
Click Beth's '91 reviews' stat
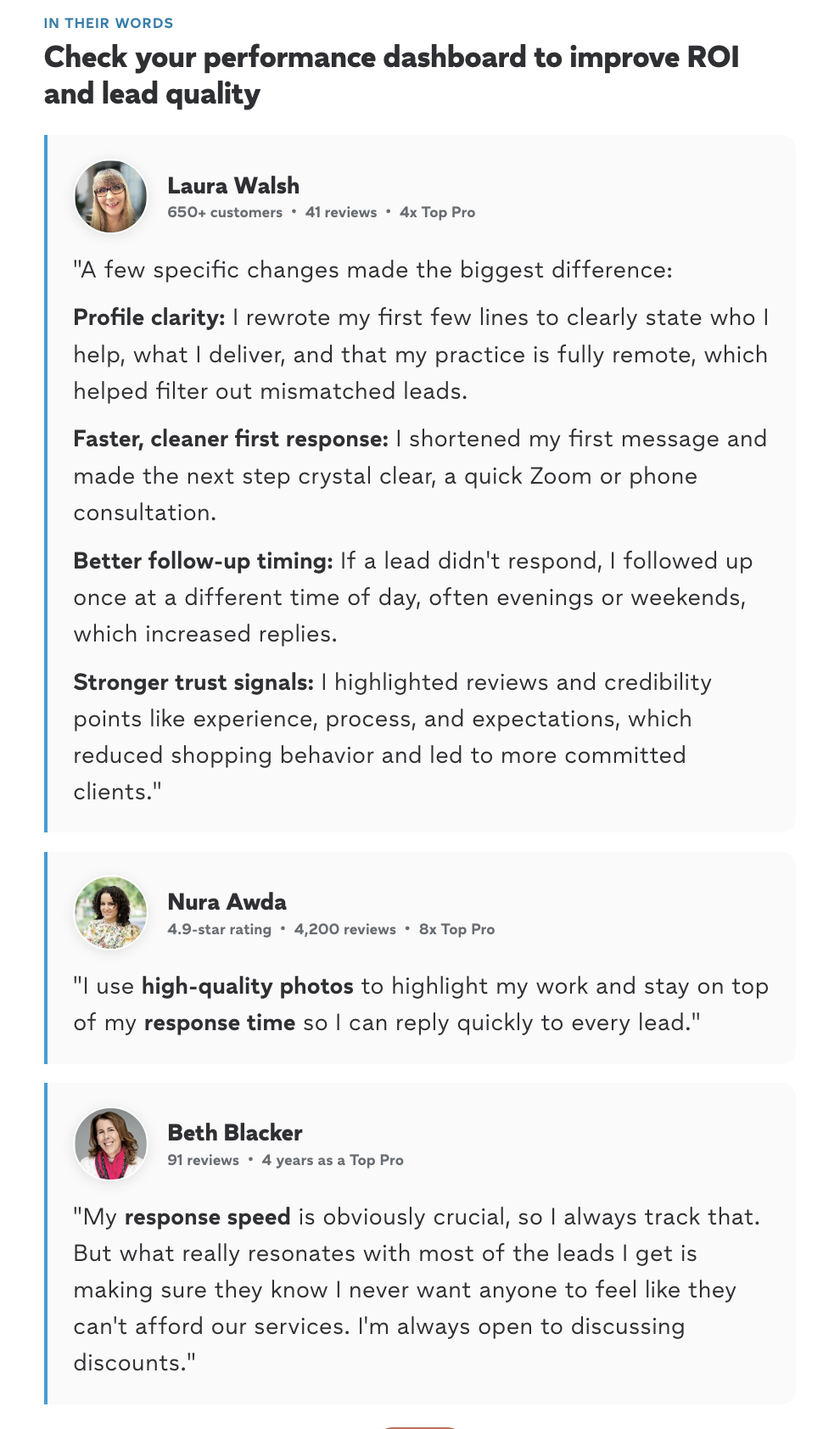click(x=204, y=1160)
